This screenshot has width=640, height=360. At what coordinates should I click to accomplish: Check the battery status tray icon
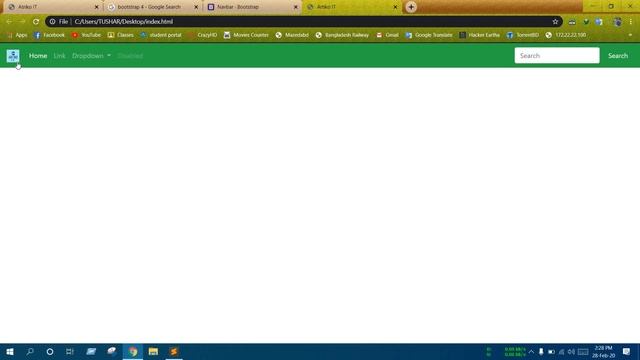551,352
